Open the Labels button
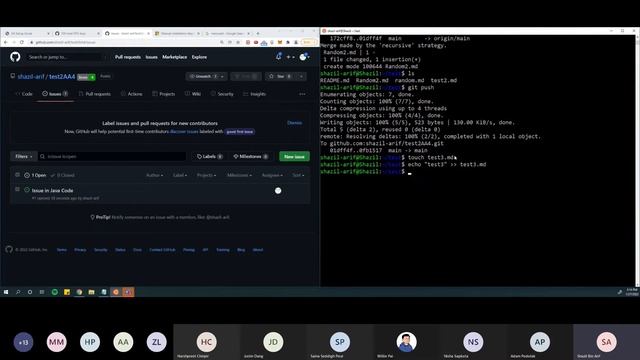Screen dimensions: 640x360 [x=209, y=156]
